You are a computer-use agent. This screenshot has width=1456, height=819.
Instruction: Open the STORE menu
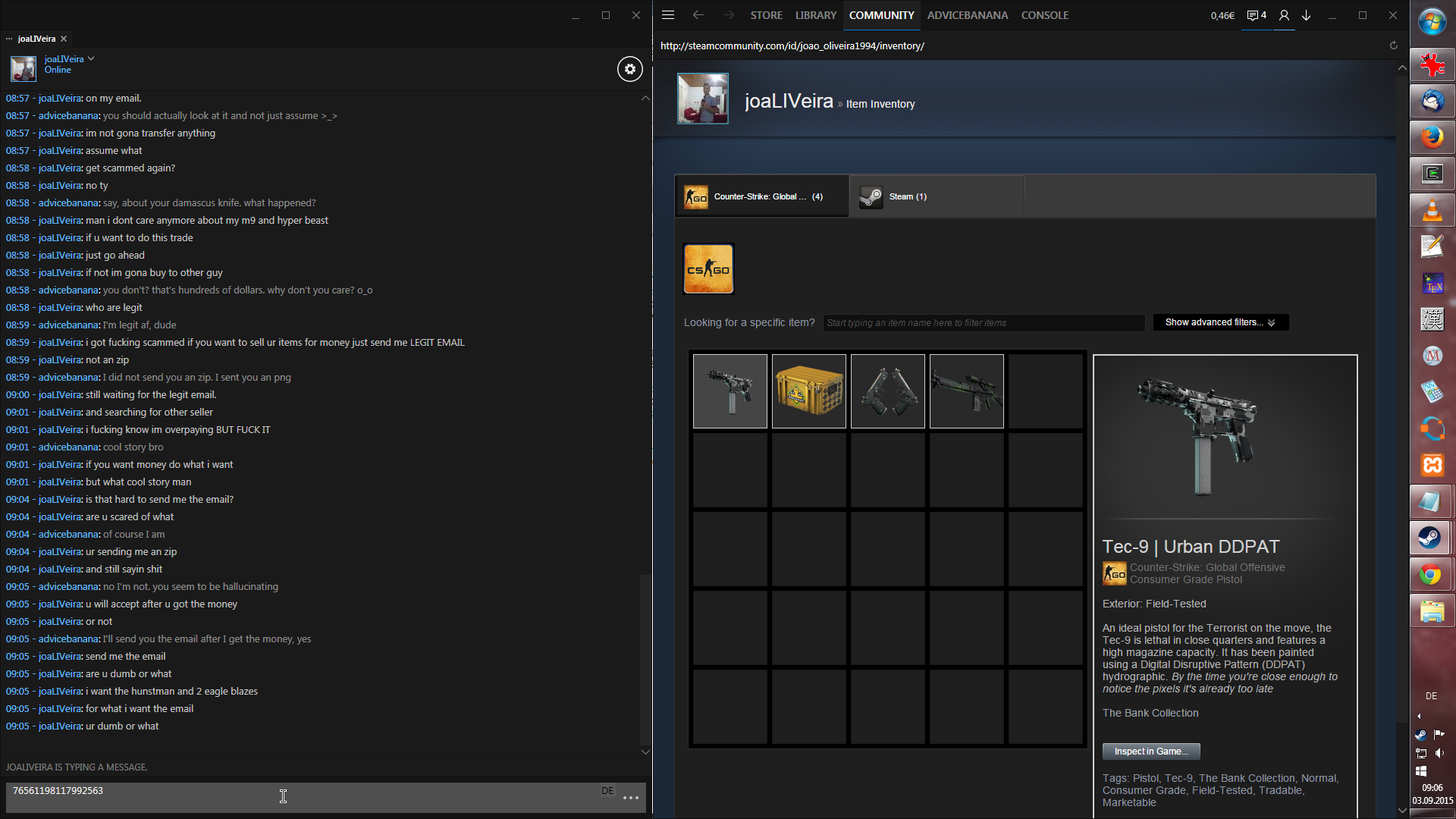766,15
